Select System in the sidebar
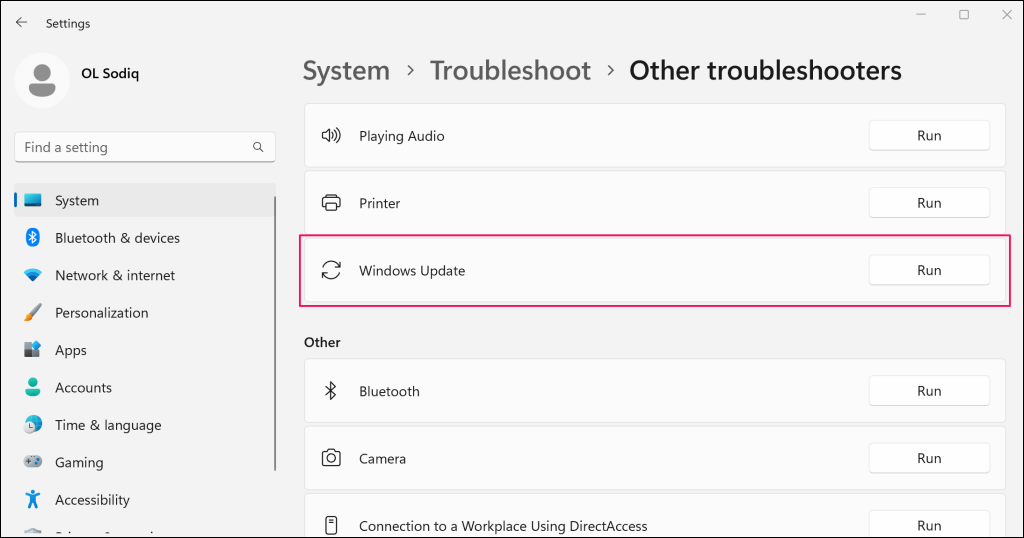The width and height of the screenshot is (1024, 538). coord(77,200)
